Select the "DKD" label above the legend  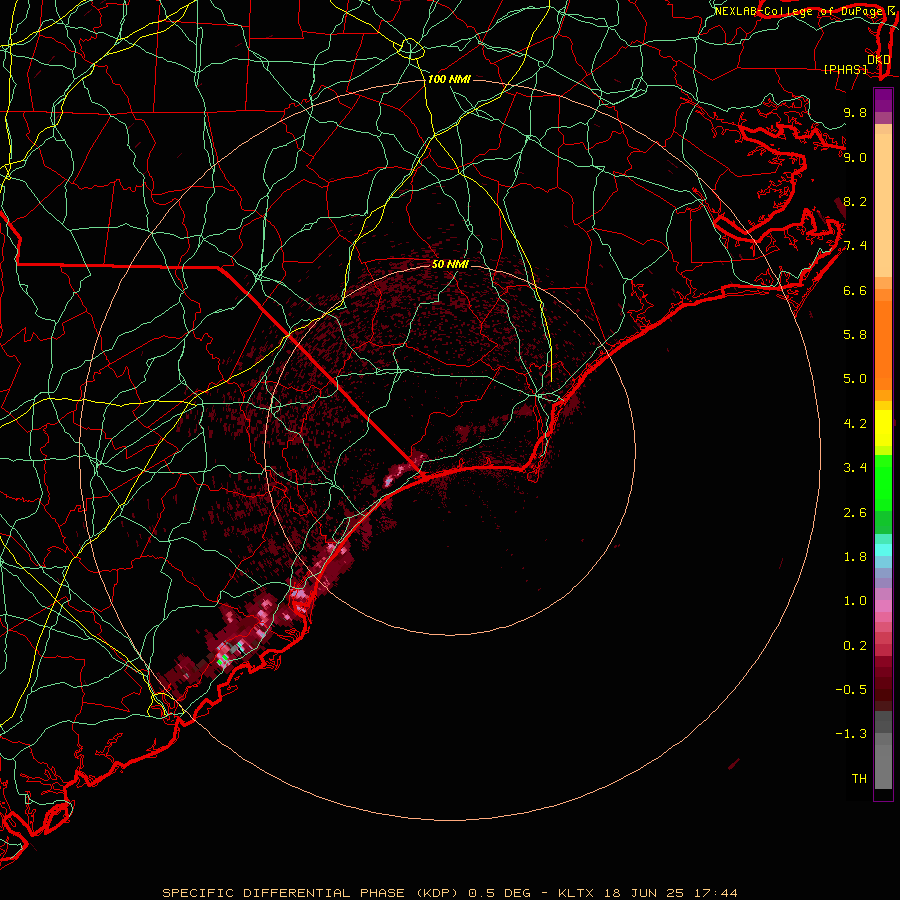[x=879, y=60]
